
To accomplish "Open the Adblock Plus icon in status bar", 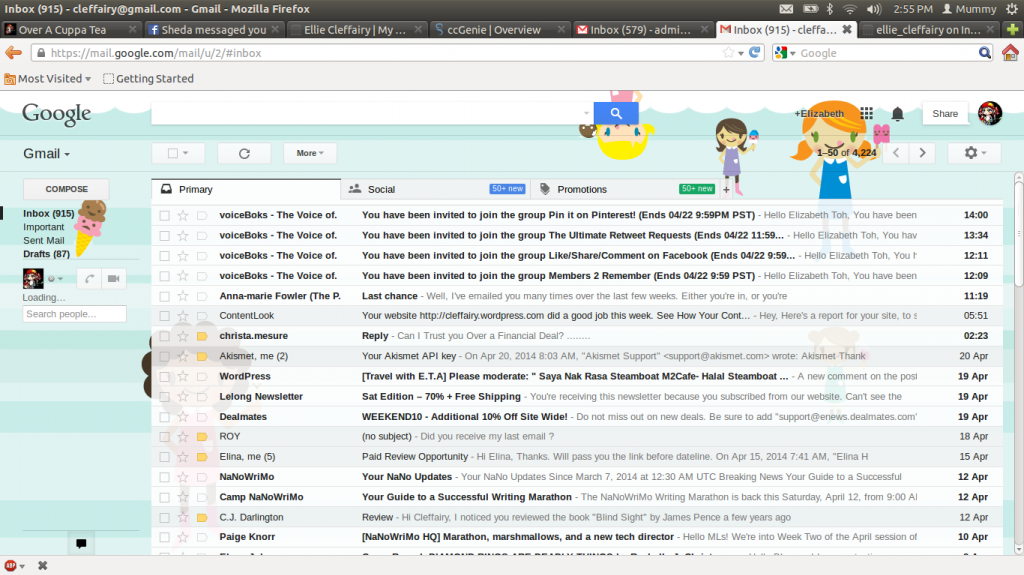I will click(10, 566).
